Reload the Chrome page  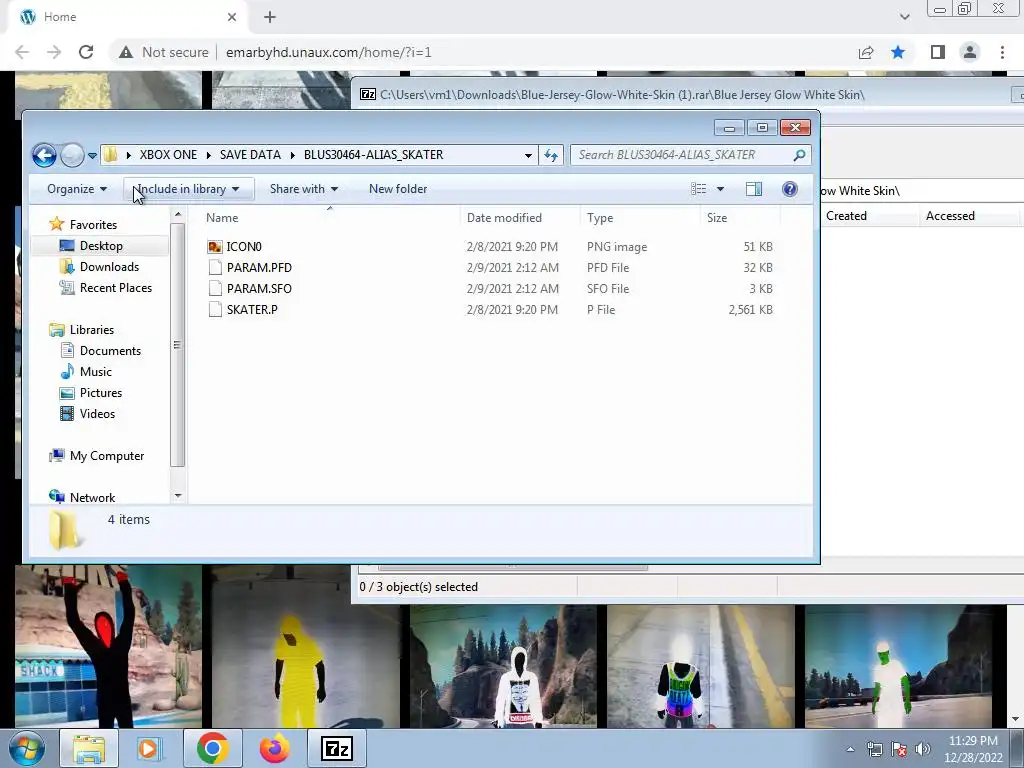(86, 52)
